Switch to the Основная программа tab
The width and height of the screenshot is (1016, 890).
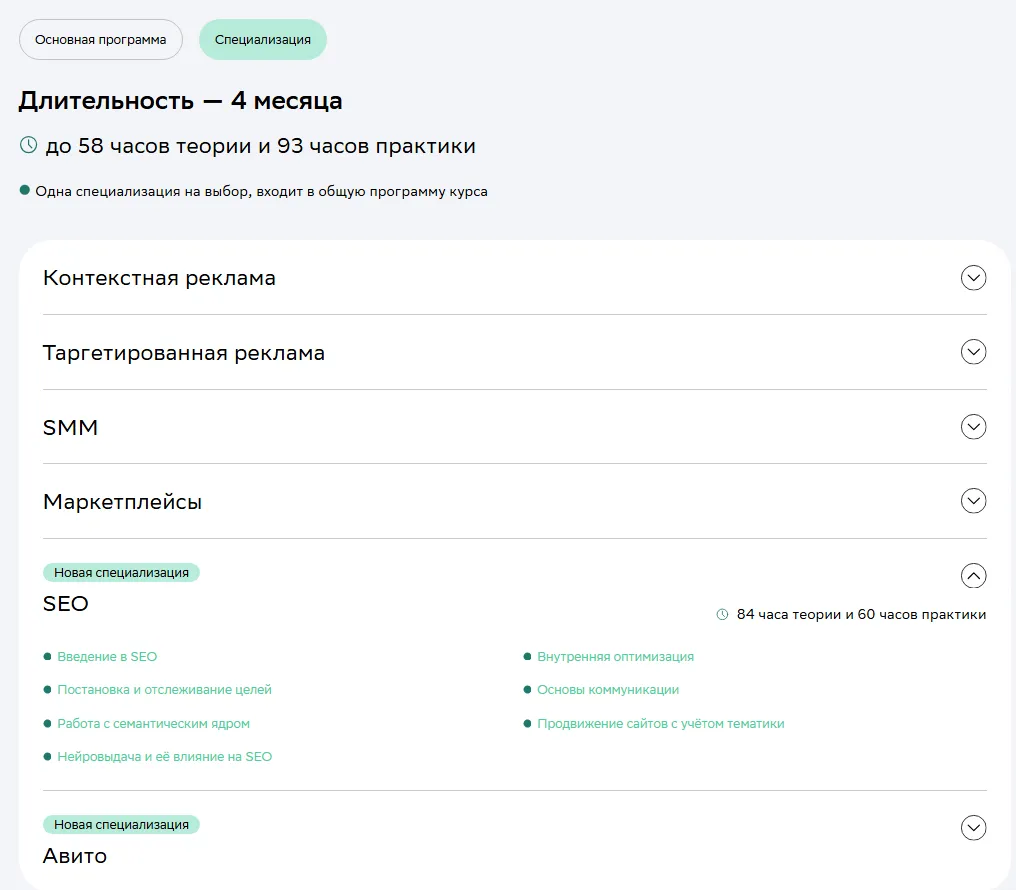point(101,40)
